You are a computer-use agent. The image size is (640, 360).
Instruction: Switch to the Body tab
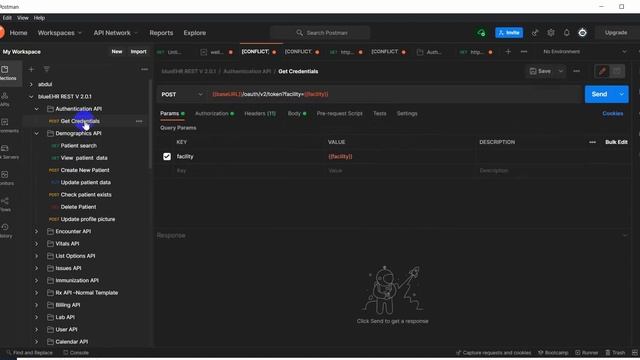[297, 113]
